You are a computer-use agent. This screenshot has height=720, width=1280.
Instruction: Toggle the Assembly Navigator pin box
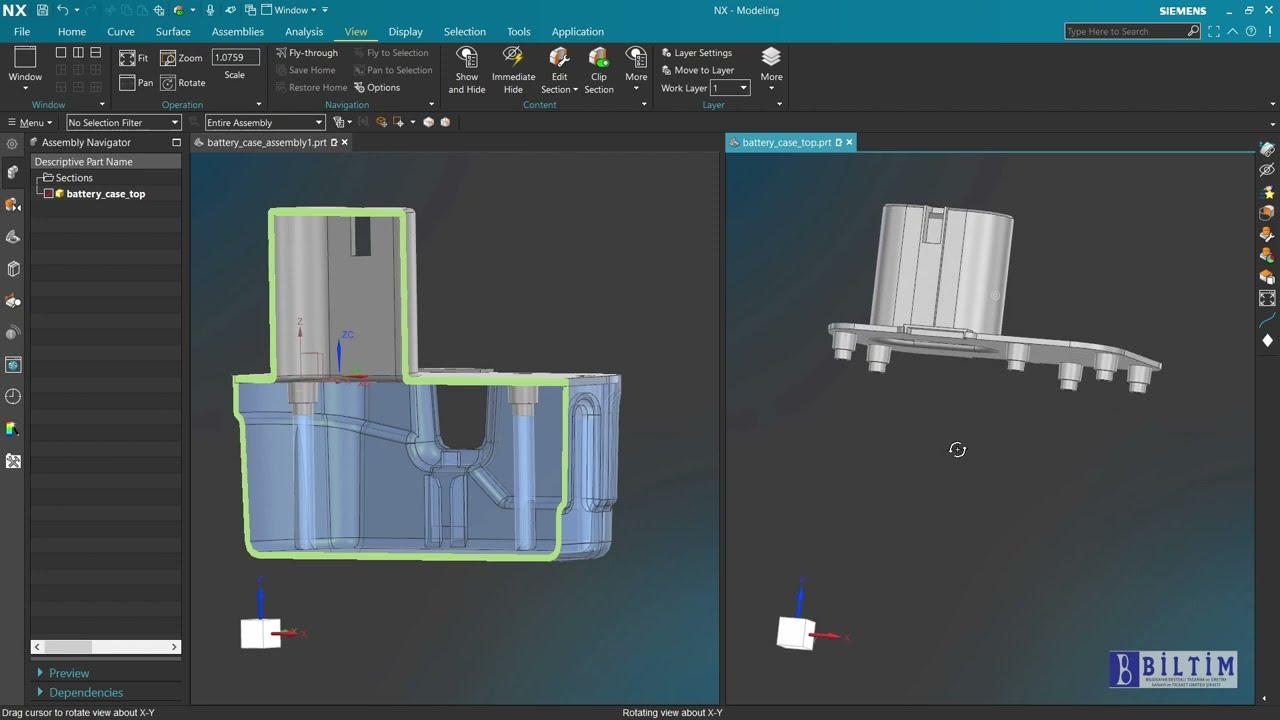tap(176, 143)
